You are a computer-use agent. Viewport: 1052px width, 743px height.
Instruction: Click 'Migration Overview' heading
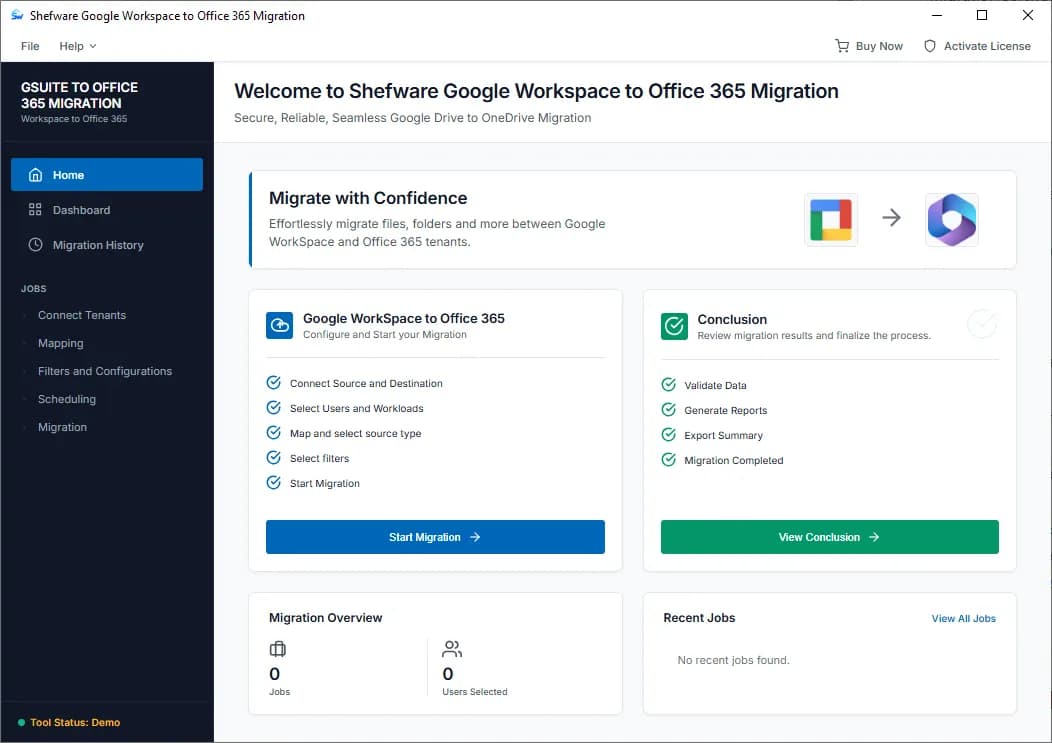[325, 617]
